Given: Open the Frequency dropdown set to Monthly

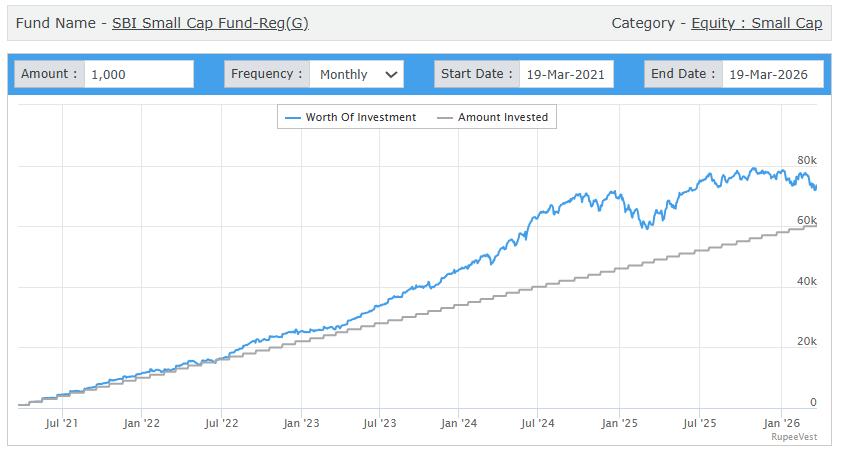Looking at the screenshot, I should pos(357,74).
